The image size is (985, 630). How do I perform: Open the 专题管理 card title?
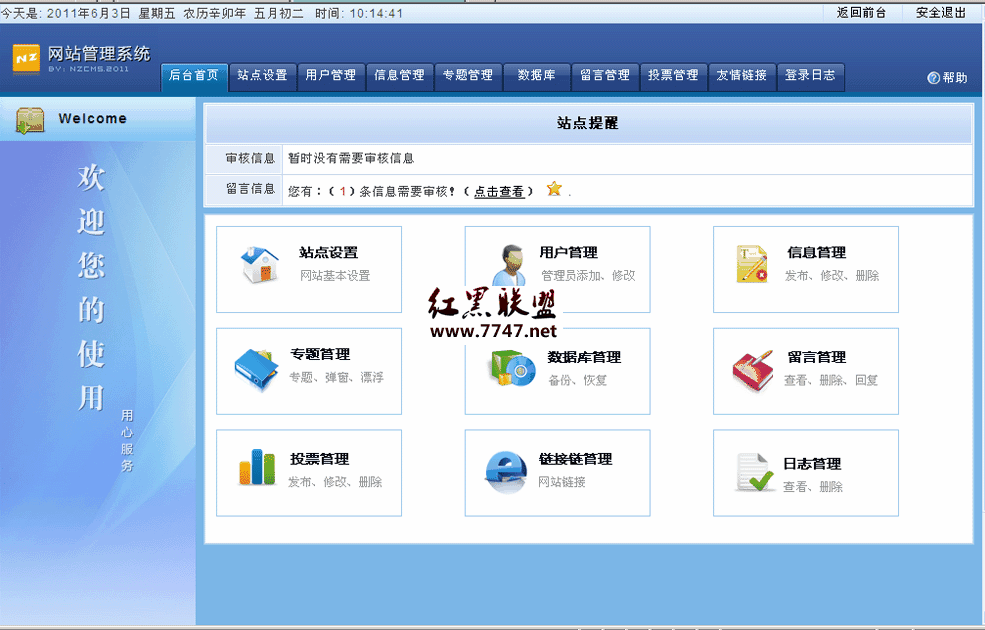point(320,354)
